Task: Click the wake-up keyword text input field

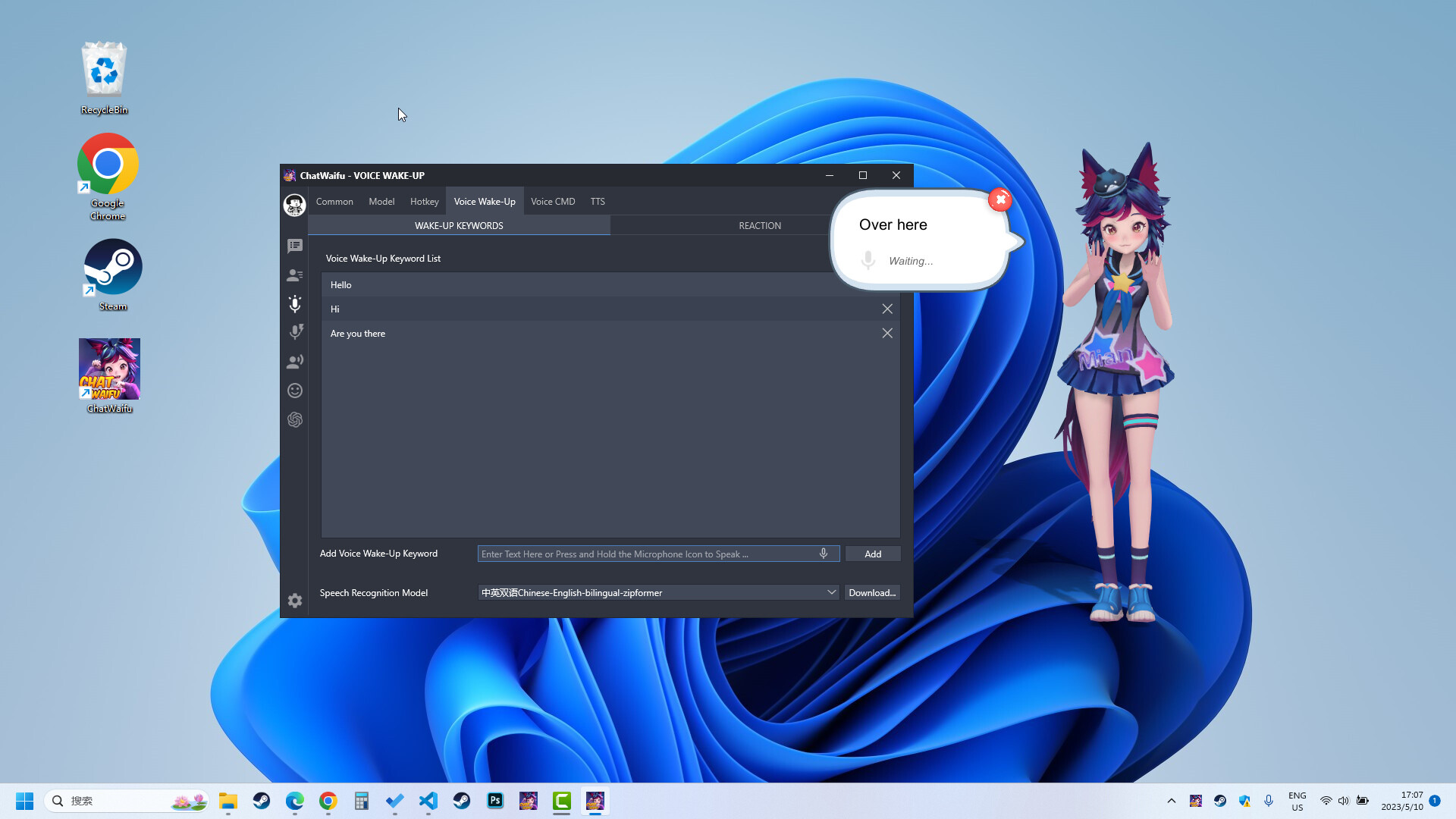Action: click(645, 554)
